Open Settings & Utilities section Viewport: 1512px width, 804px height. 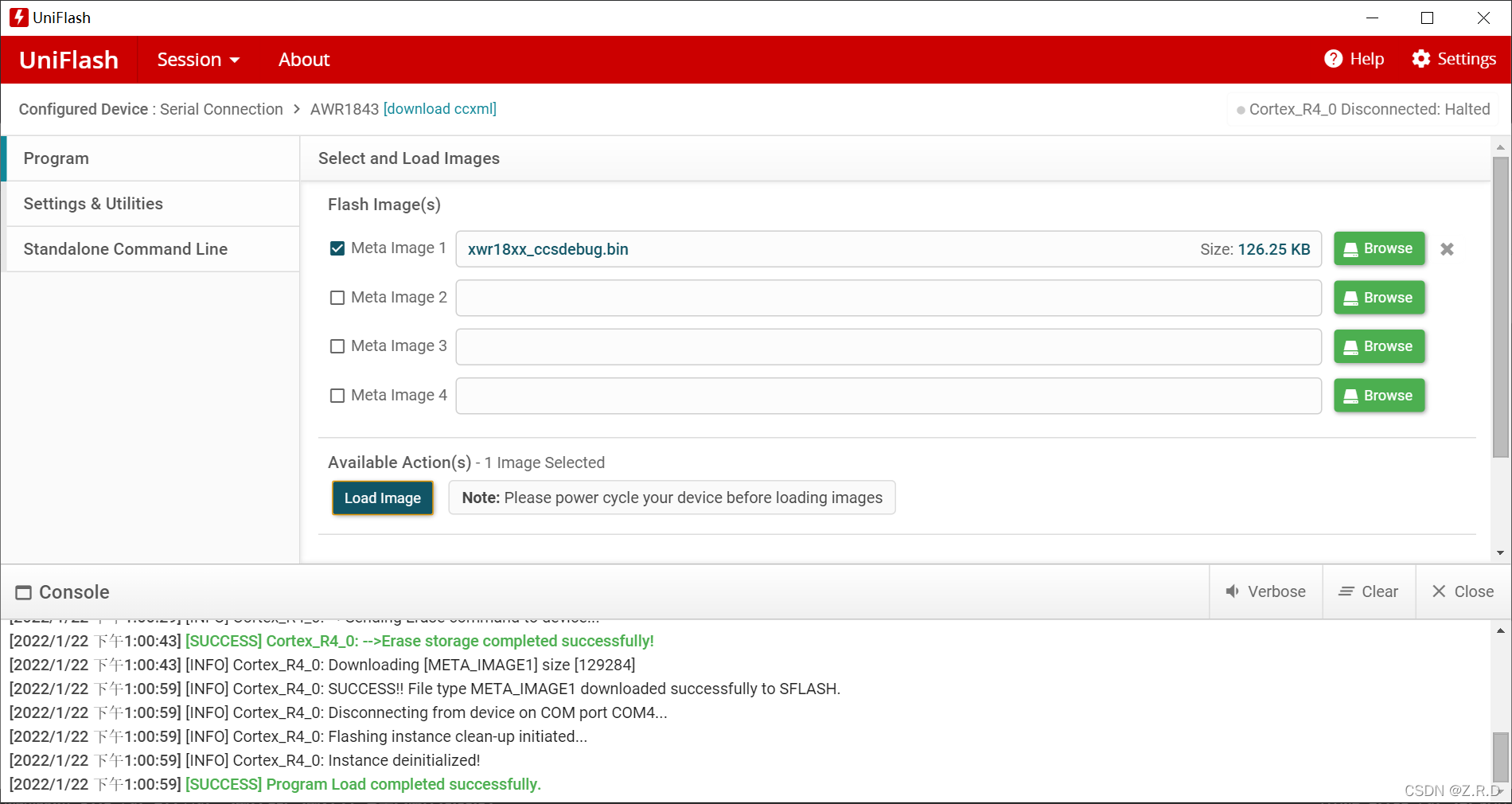[152, 204]
